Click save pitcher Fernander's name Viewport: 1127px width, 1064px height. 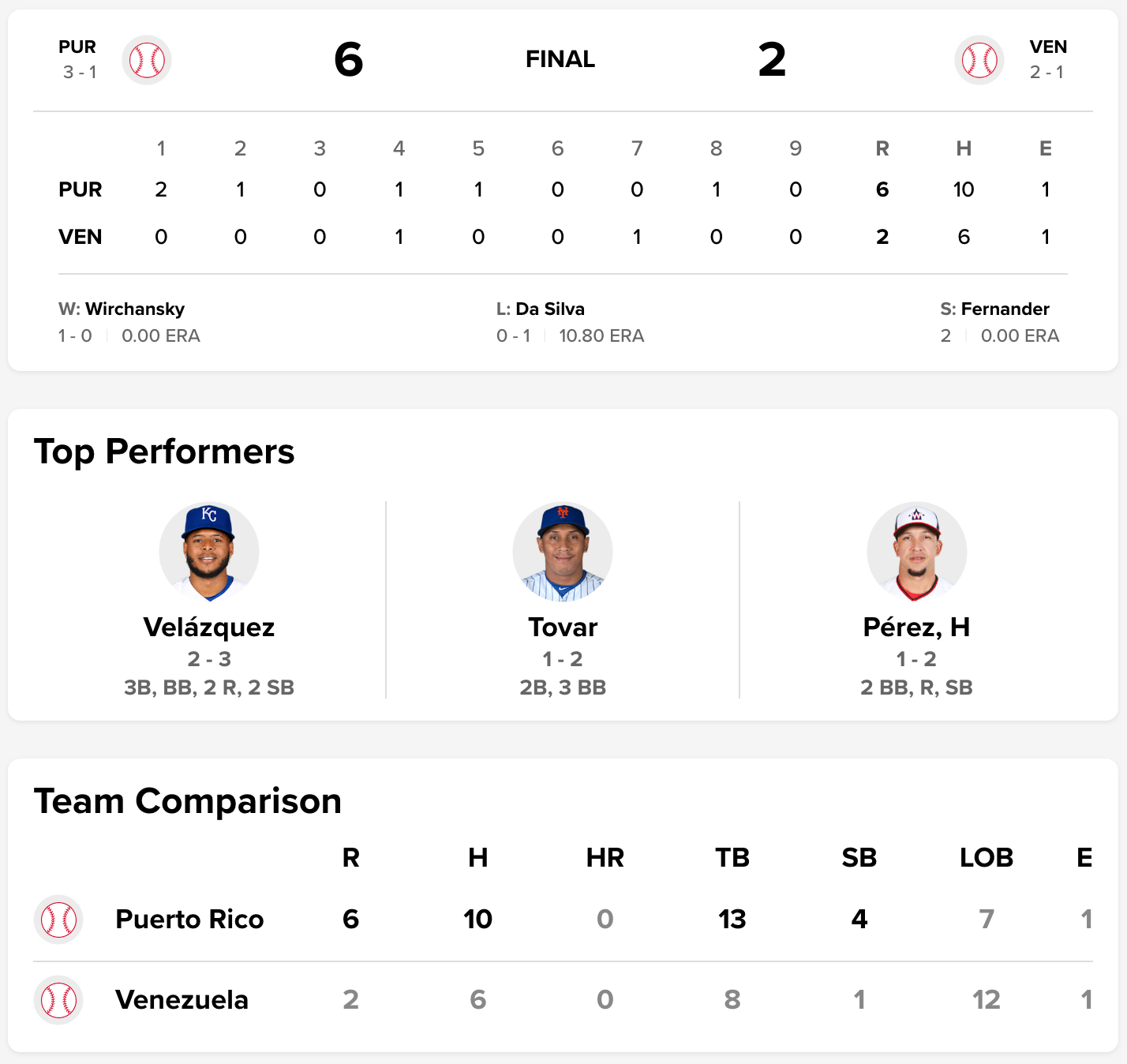pyautogui.click(x=1005, y=309)
